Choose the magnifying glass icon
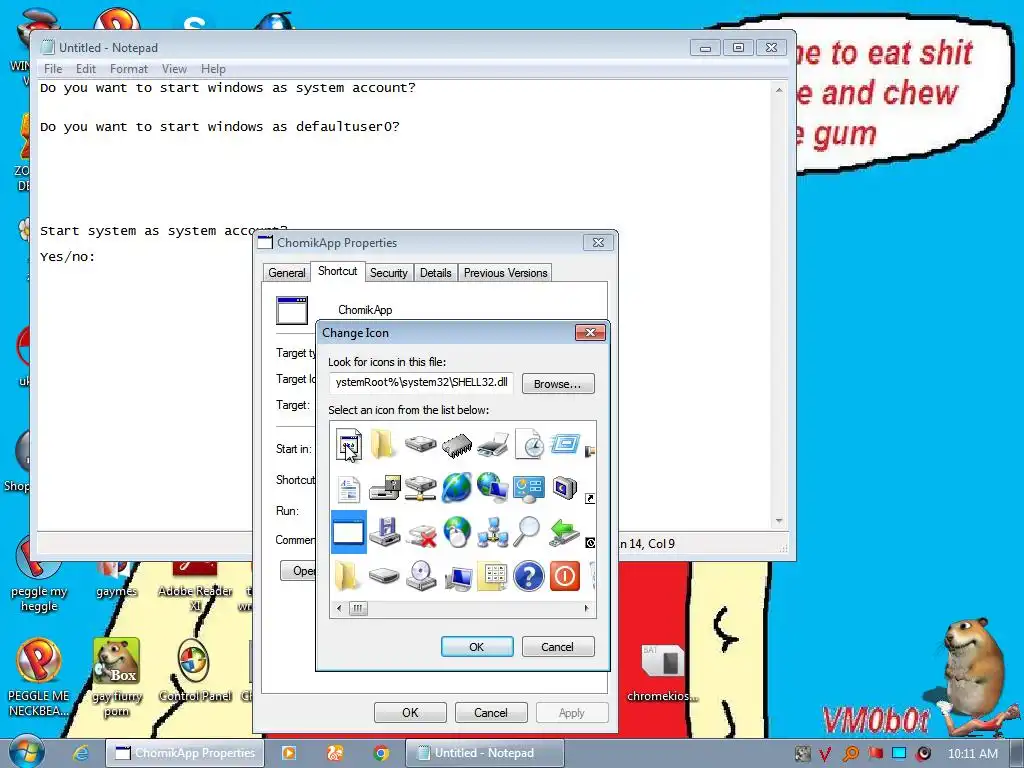Viewport: 1024px width, 768px height. [526, 531]
